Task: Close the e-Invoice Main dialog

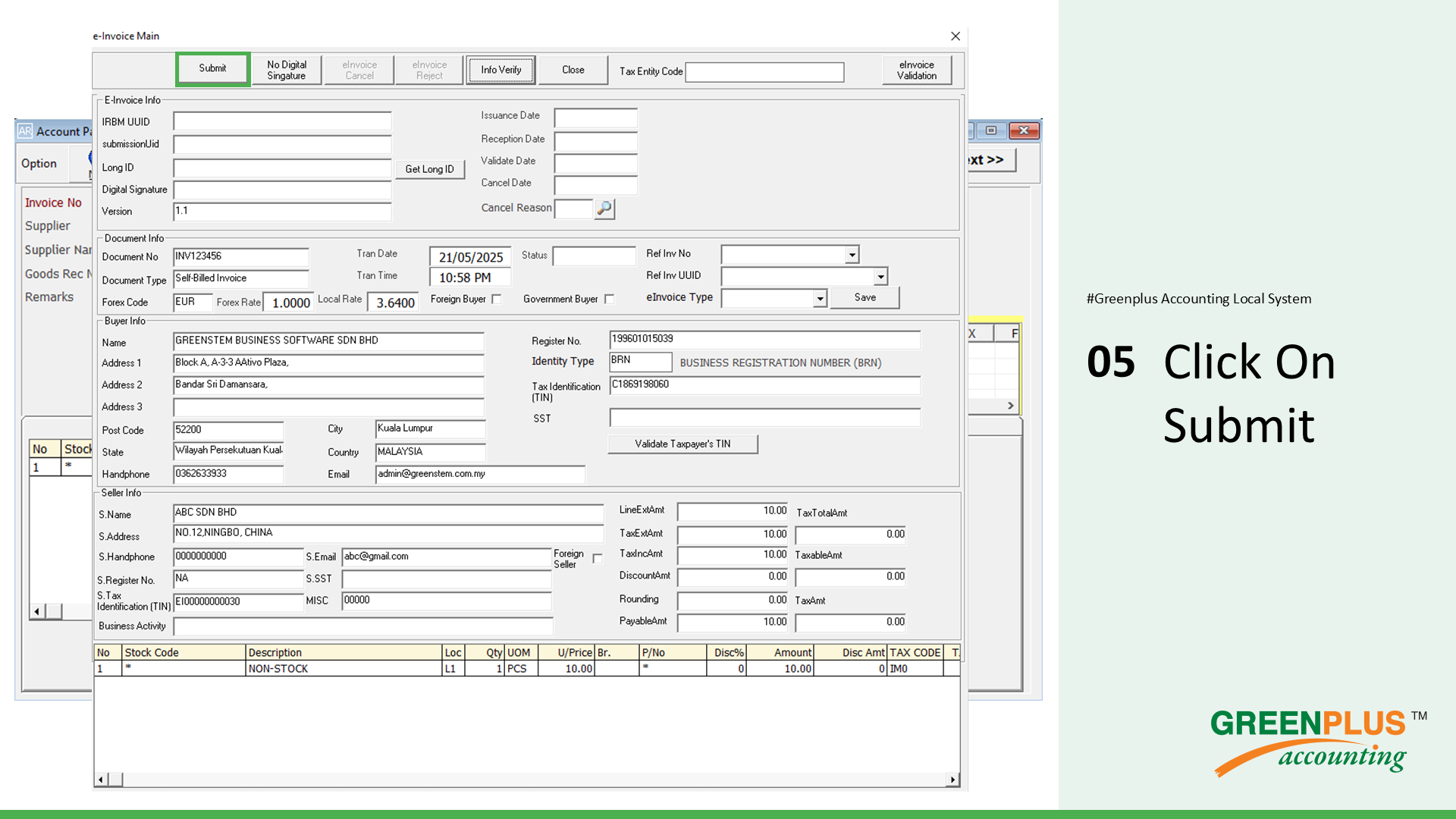Action: [955, 36]
